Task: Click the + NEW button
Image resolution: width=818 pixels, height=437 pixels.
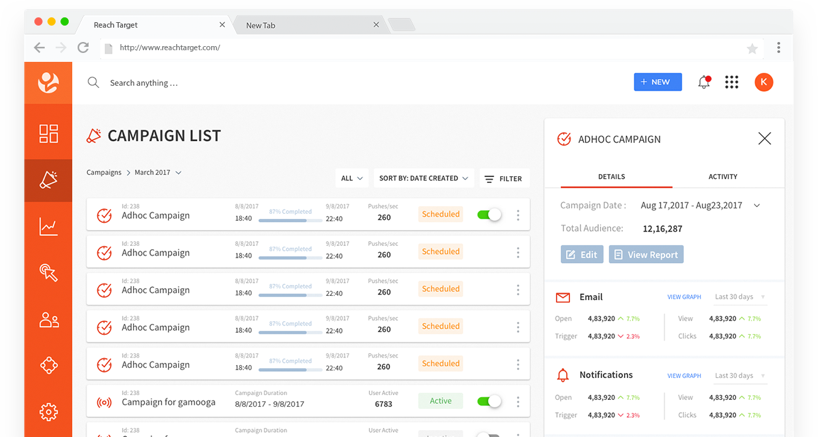Action: [x=657, y=82]
